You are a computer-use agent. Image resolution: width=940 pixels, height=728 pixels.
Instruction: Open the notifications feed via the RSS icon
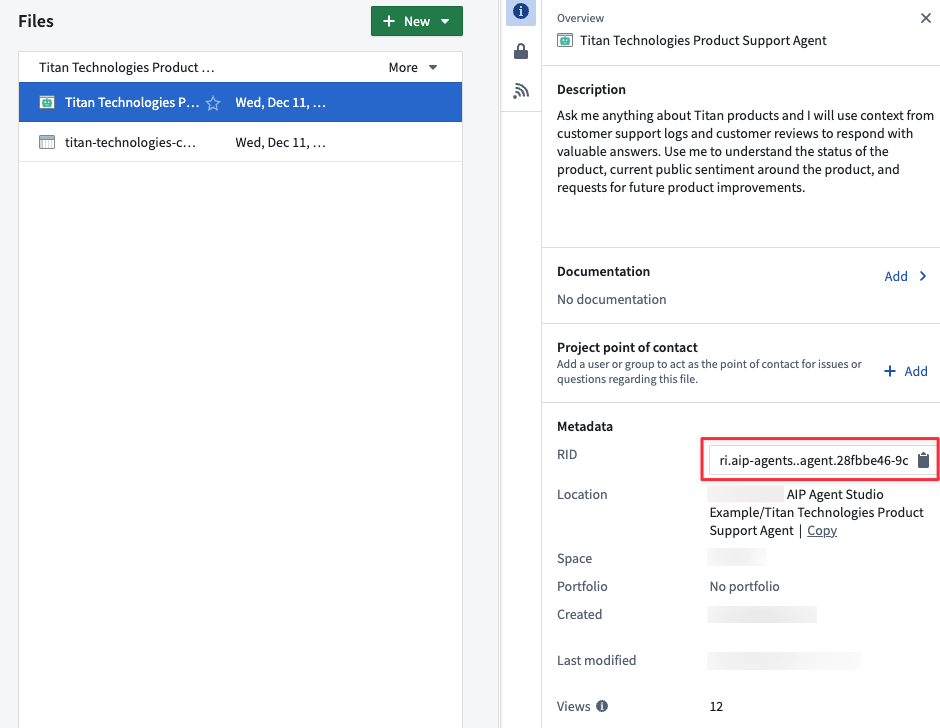[x=520, y=90]
